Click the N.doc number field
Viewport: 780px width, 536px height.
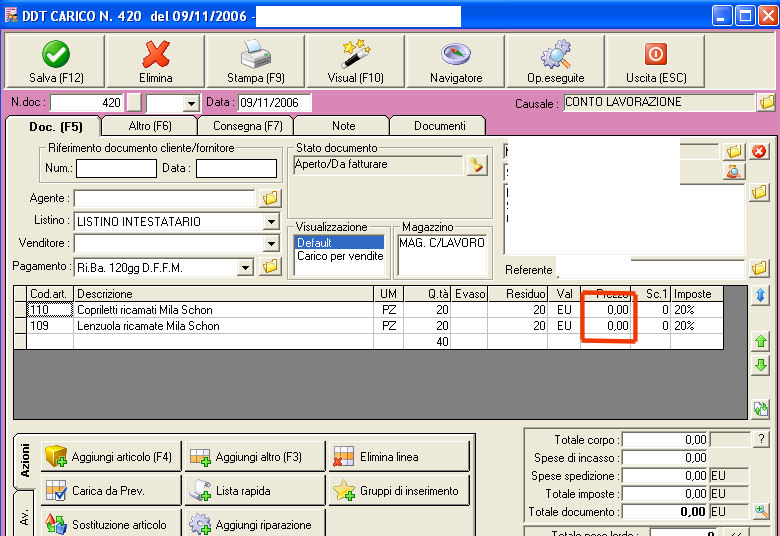87,103
